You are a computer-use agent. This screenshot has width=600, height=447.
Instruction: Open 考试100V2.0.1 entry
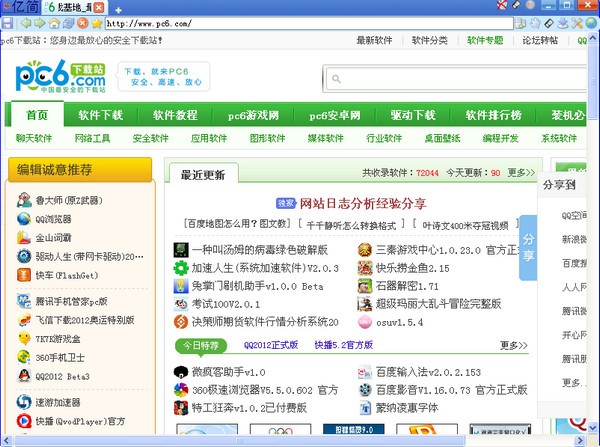tap(226, 304)
